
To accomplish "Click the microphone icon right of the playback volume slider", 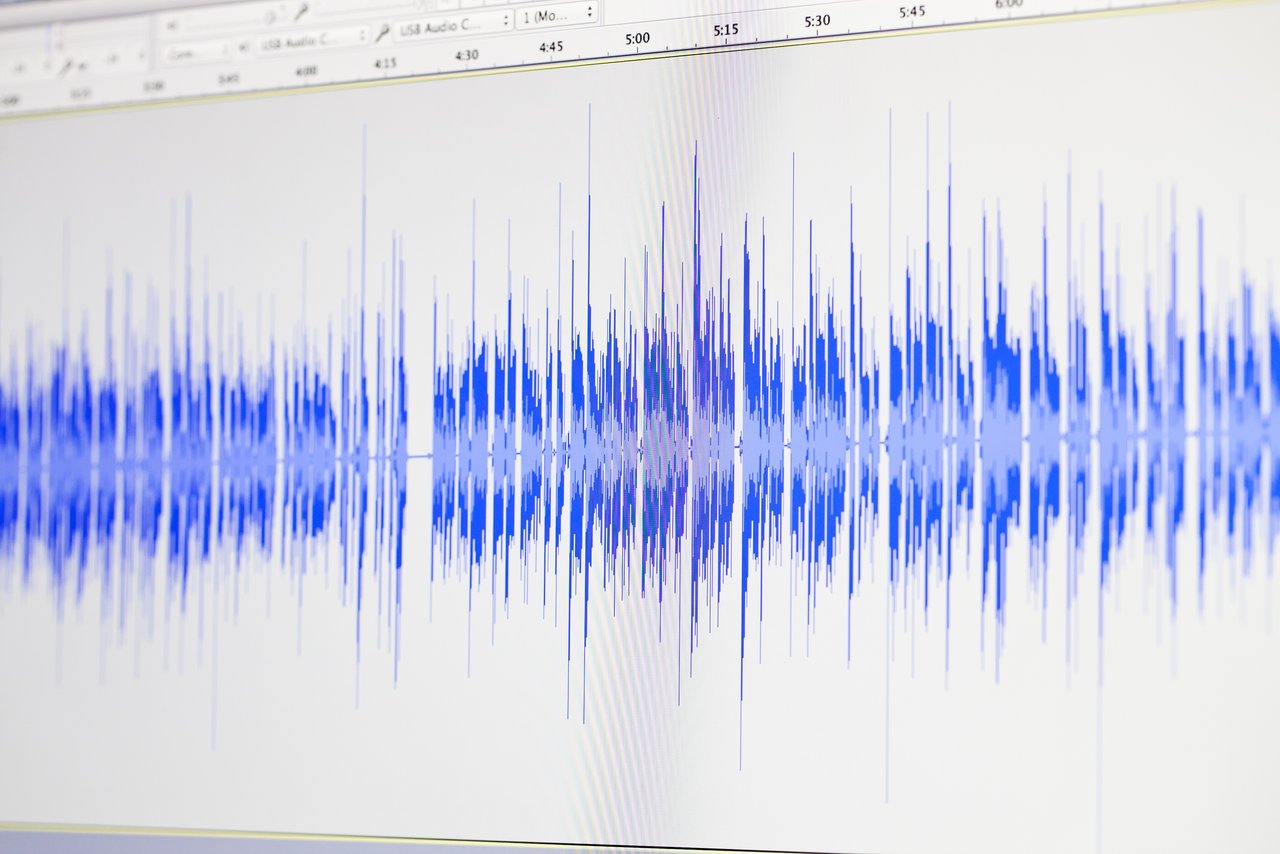I will coord(300,12).
